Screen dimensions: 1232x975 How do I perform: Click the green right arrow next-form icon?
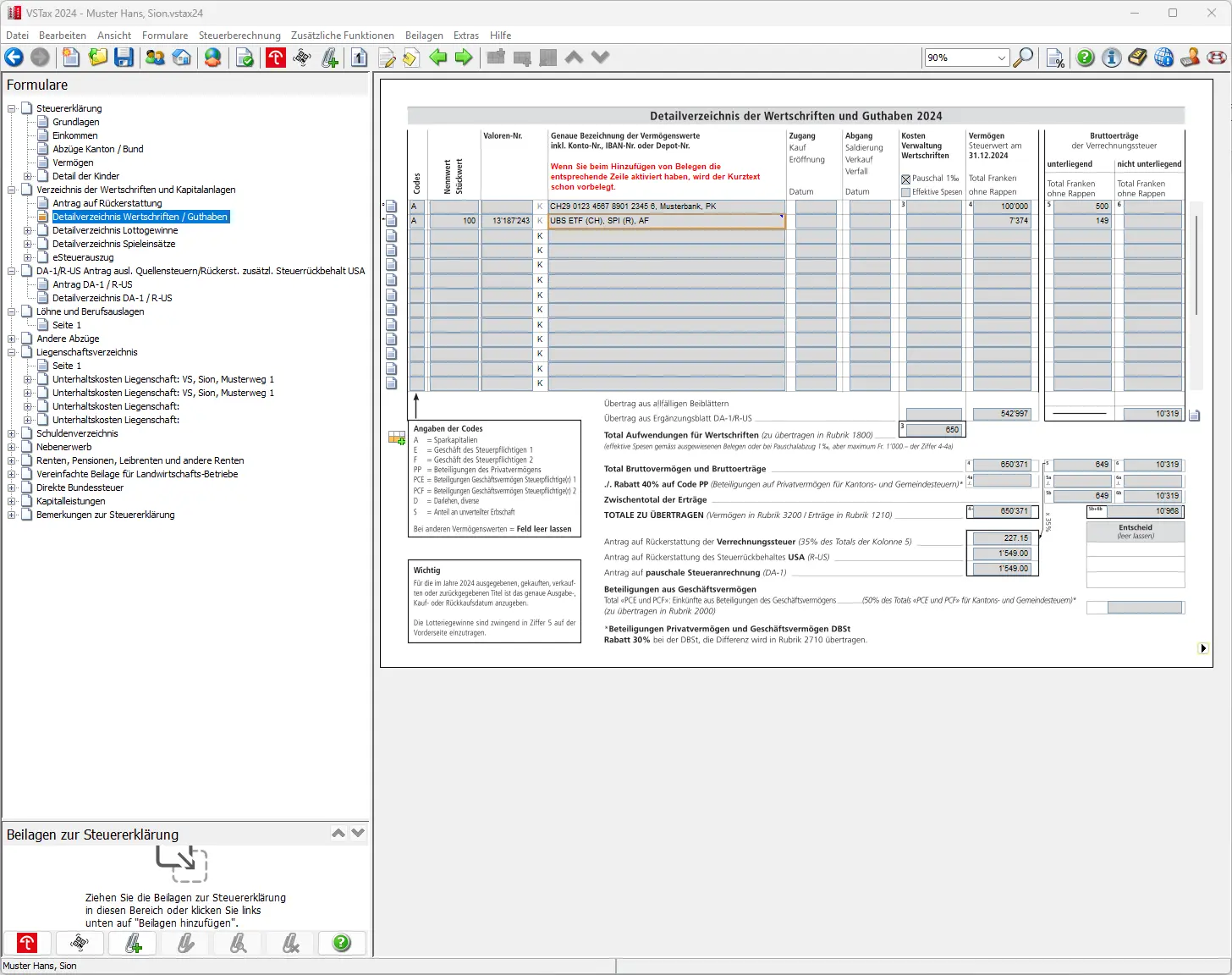(x=464, y=58)
